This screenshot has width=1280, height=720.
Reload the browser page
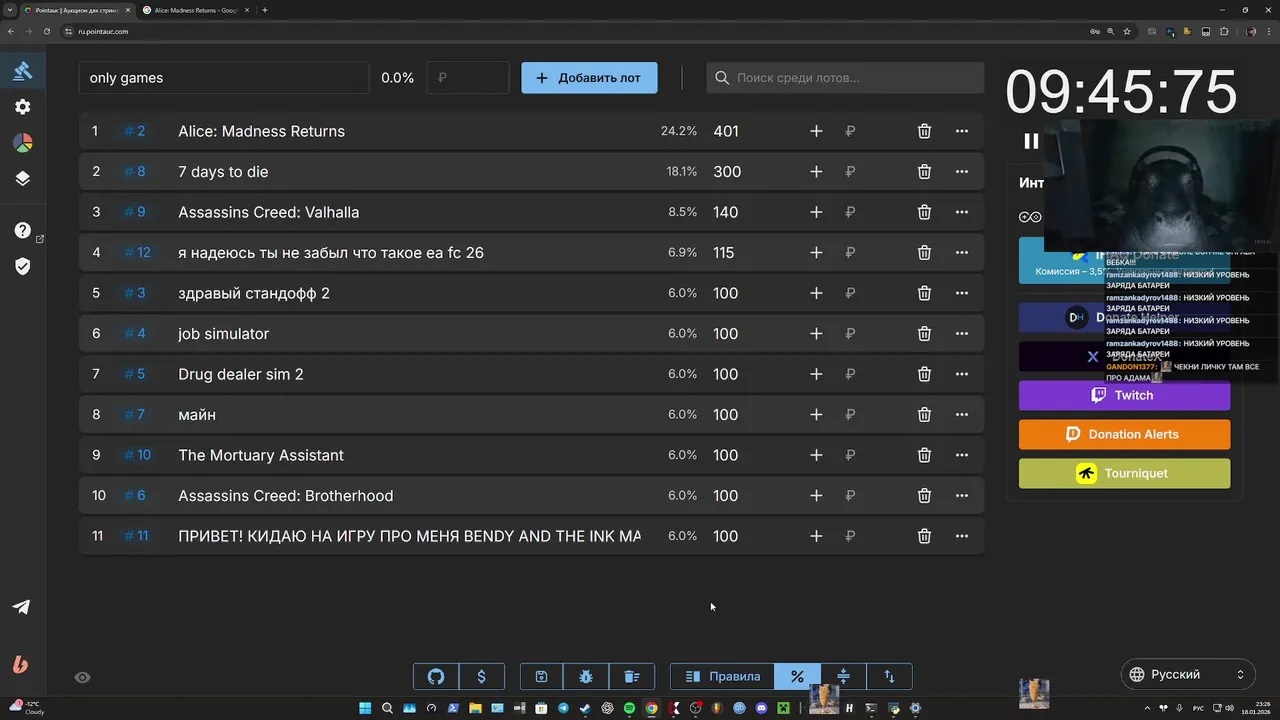pos(45,31)
